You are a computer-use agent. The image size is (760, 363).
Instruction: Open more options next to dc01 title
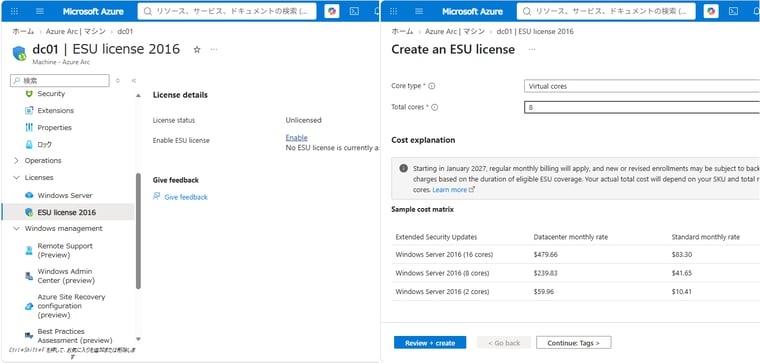coord(214,49)
